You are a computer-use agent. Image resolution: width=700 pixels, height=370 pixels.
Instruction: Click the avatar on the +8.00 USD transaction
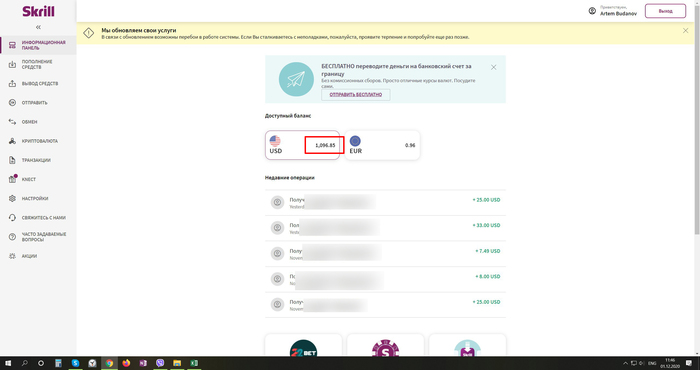click(277, 279)
